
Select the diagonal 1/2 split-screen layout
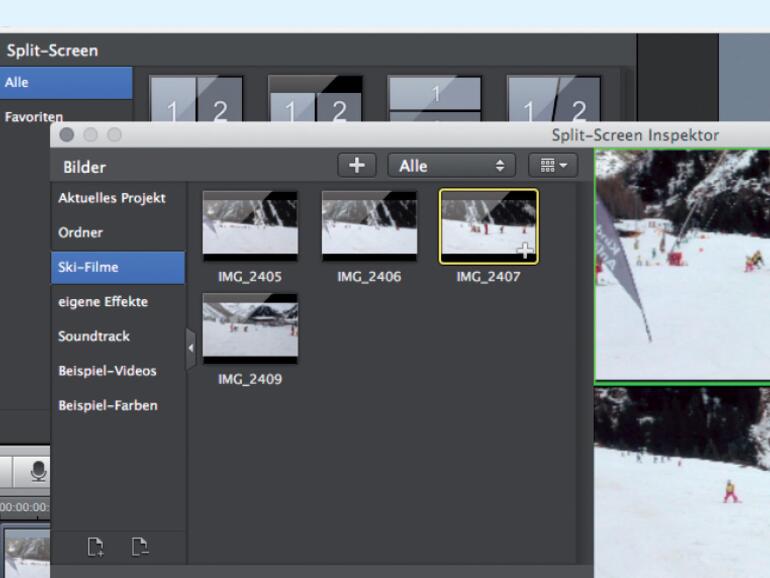click(553, 100)
